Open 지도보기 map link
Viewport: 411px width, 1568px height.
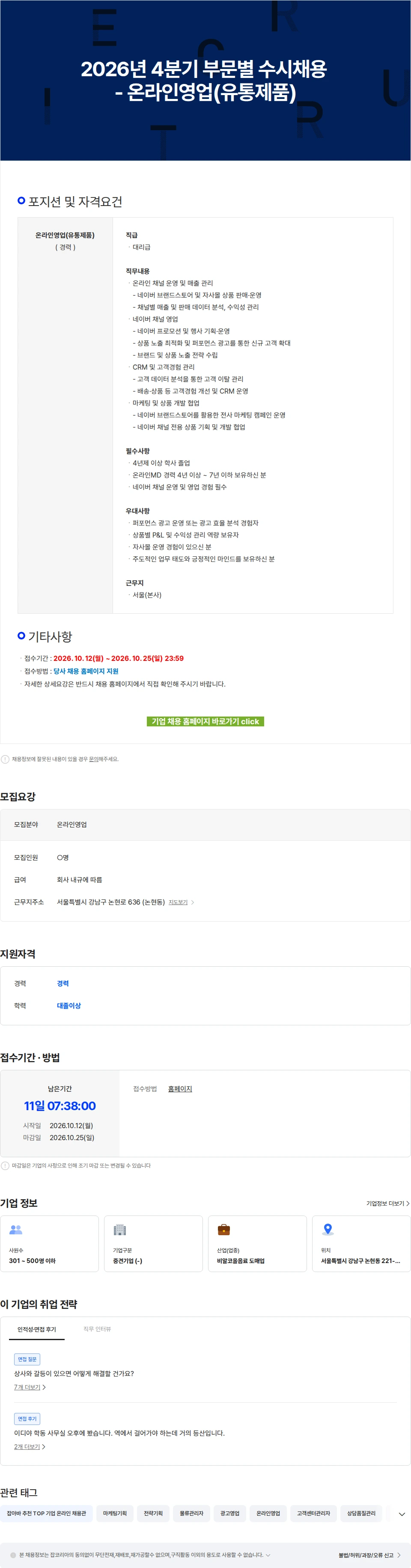coord(178,902)
